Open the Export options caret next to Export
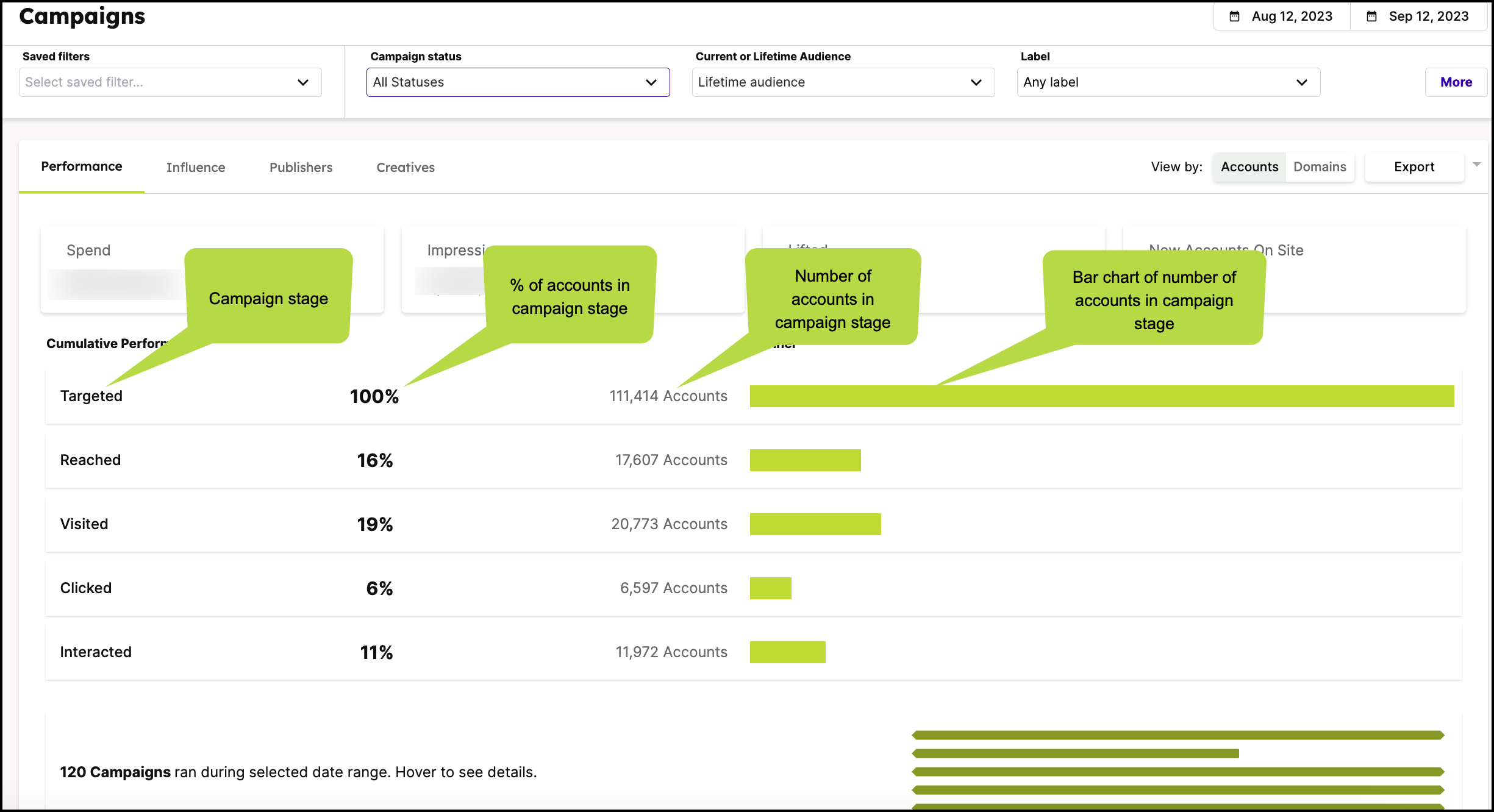The height and width of the screenshot is (812, 1494). [x=1478, y=165]
